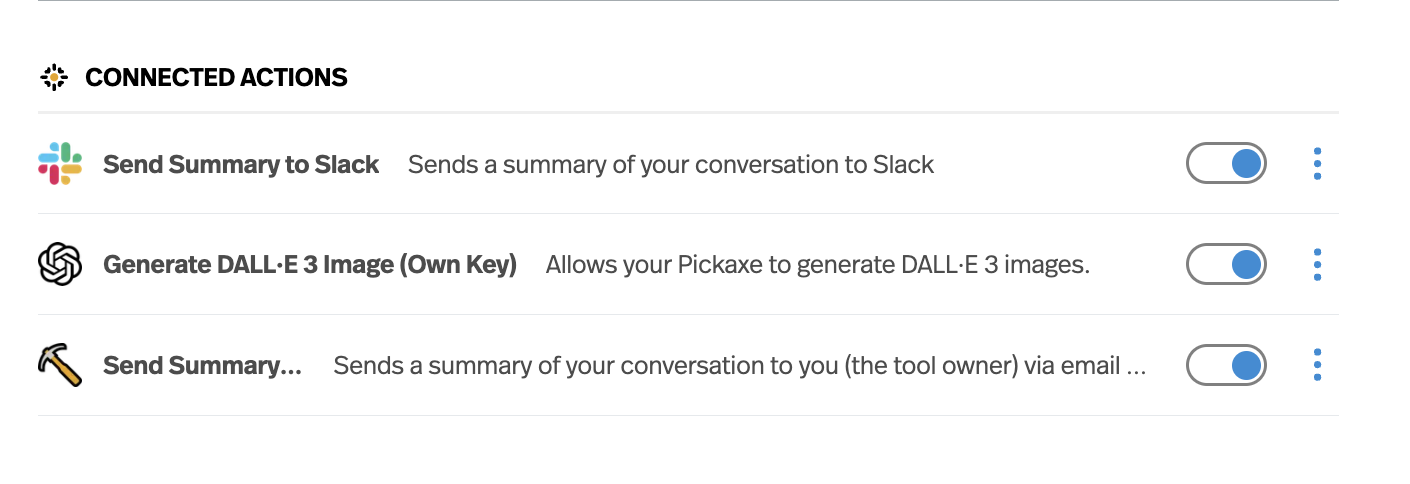
Task: Click the DALL·E 3 images description text
Action: pyautogui.click(x=816, y=265)
